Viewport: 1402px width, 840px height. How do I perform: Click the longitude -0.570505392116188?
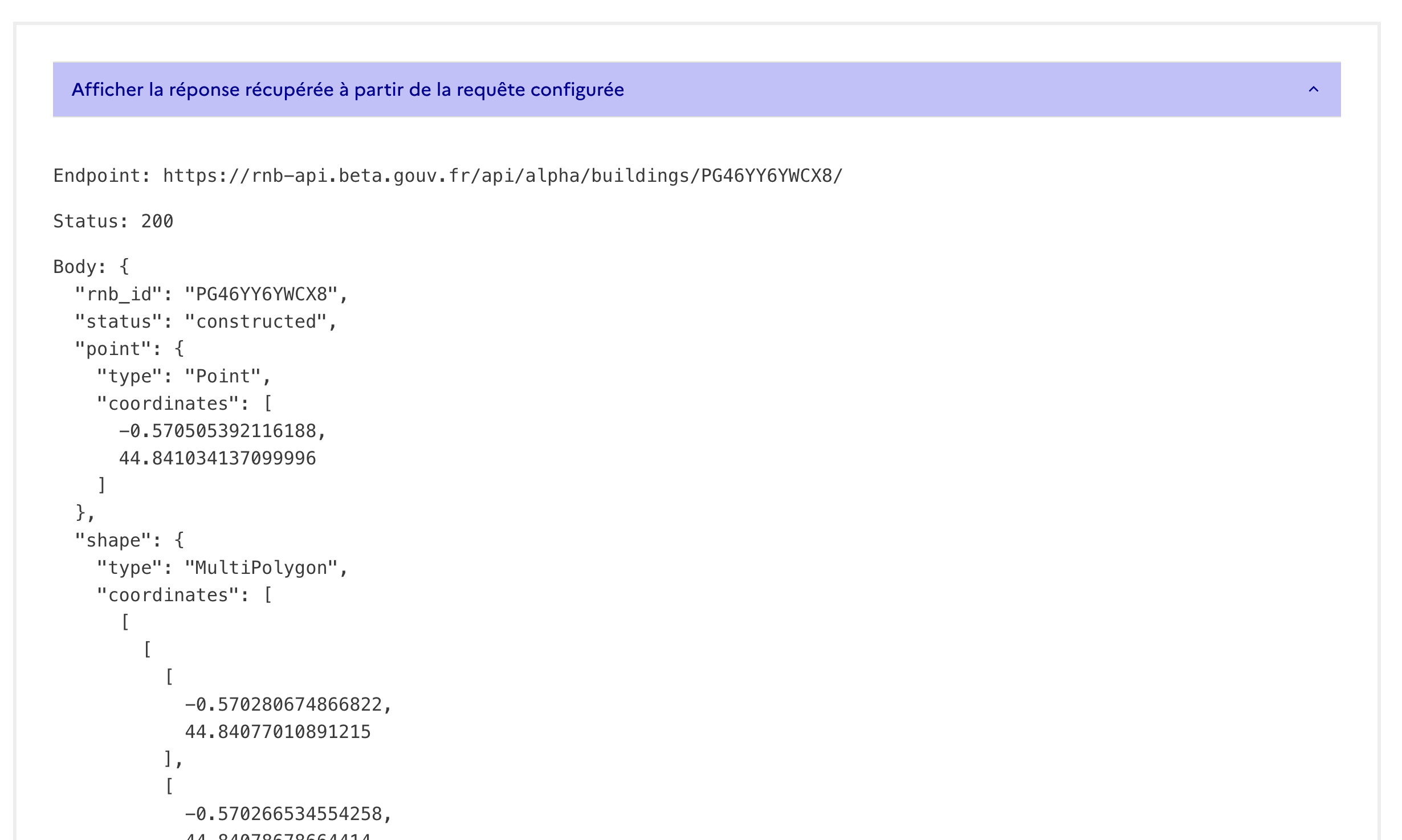[222, 431]
